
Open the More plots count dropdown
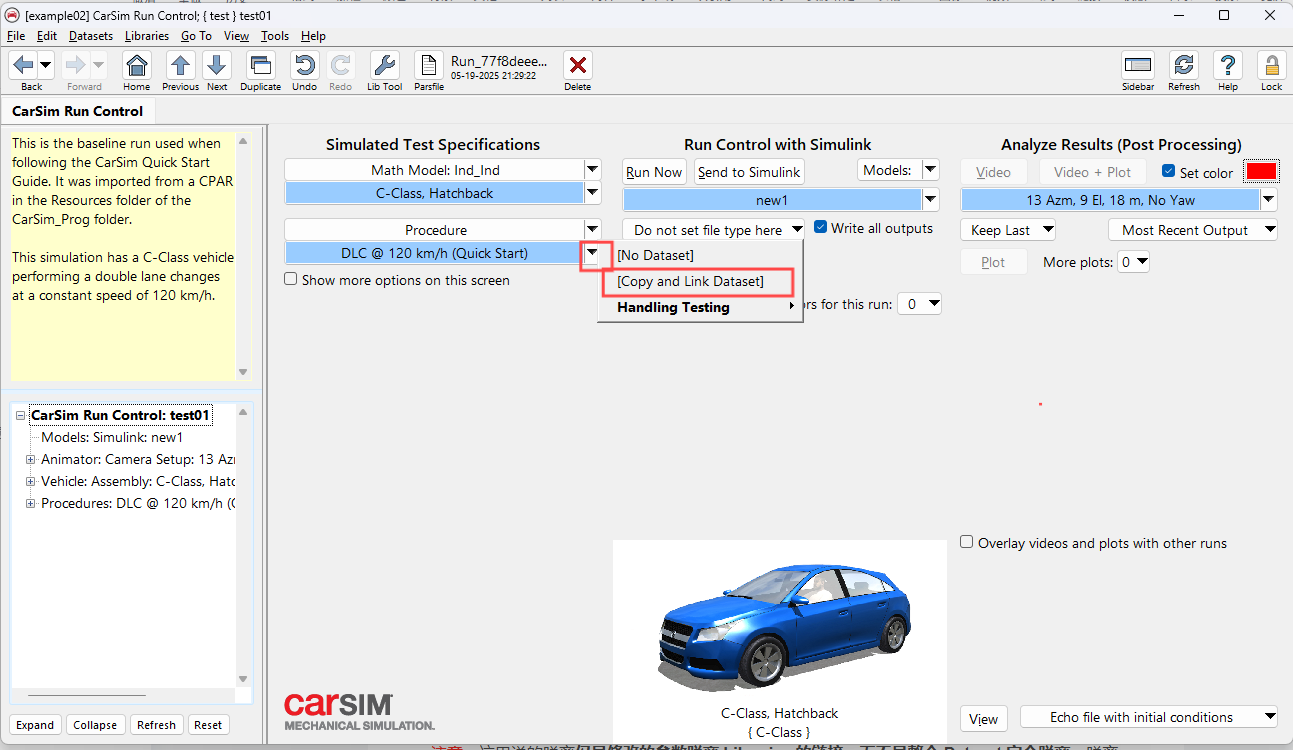[x=1133, y=262]
